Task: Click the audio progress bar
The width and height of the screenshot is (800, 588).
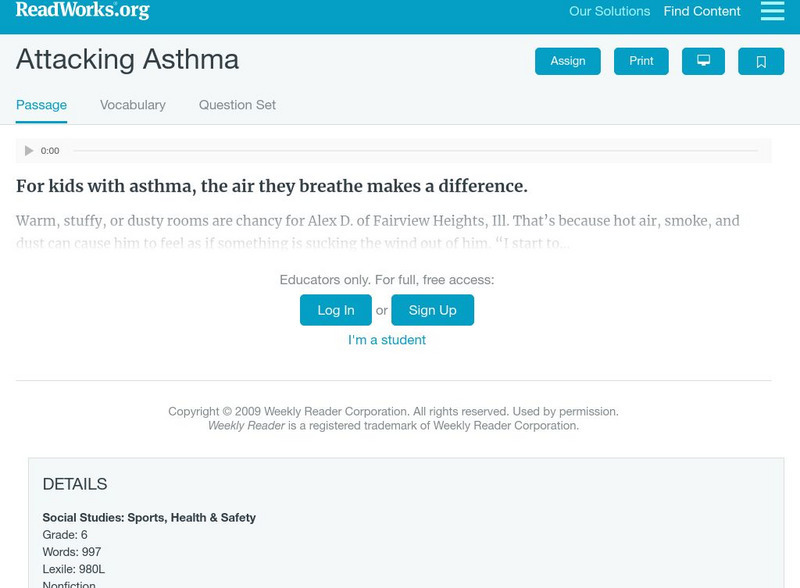Action: (x=420, y=150)
